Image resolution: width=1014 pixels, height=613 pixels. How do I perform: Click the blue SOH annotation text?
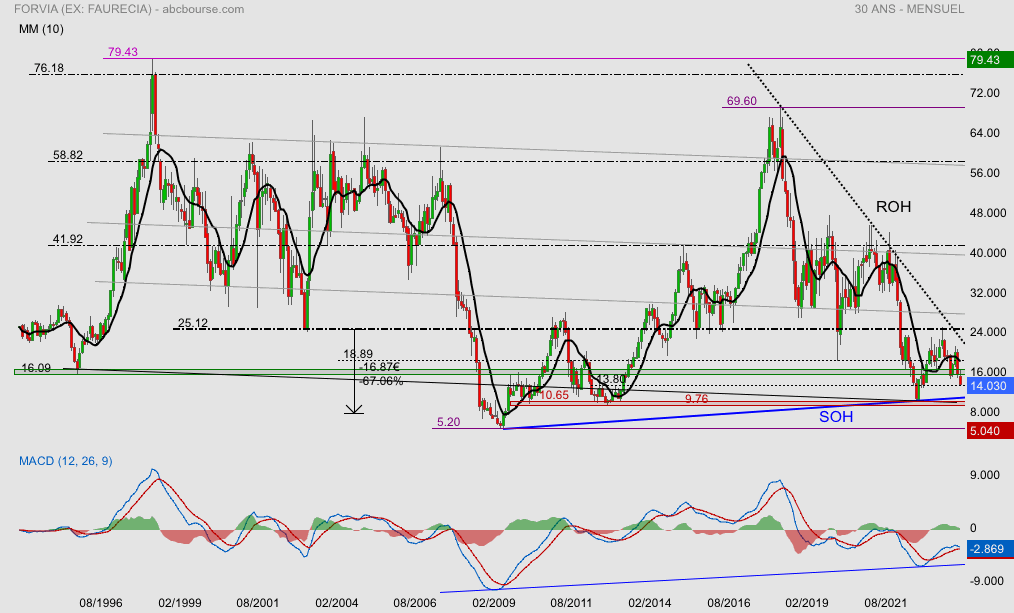click(836, 416)
